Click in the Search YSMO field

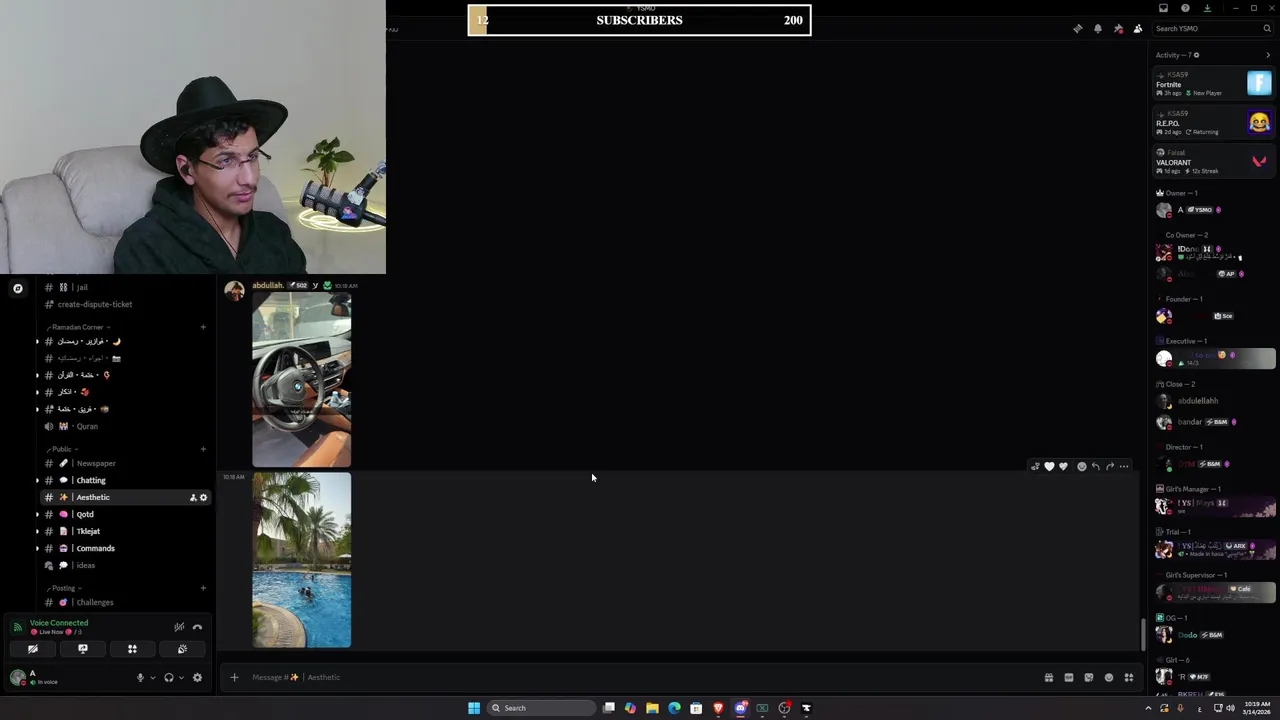(1212, 29)
